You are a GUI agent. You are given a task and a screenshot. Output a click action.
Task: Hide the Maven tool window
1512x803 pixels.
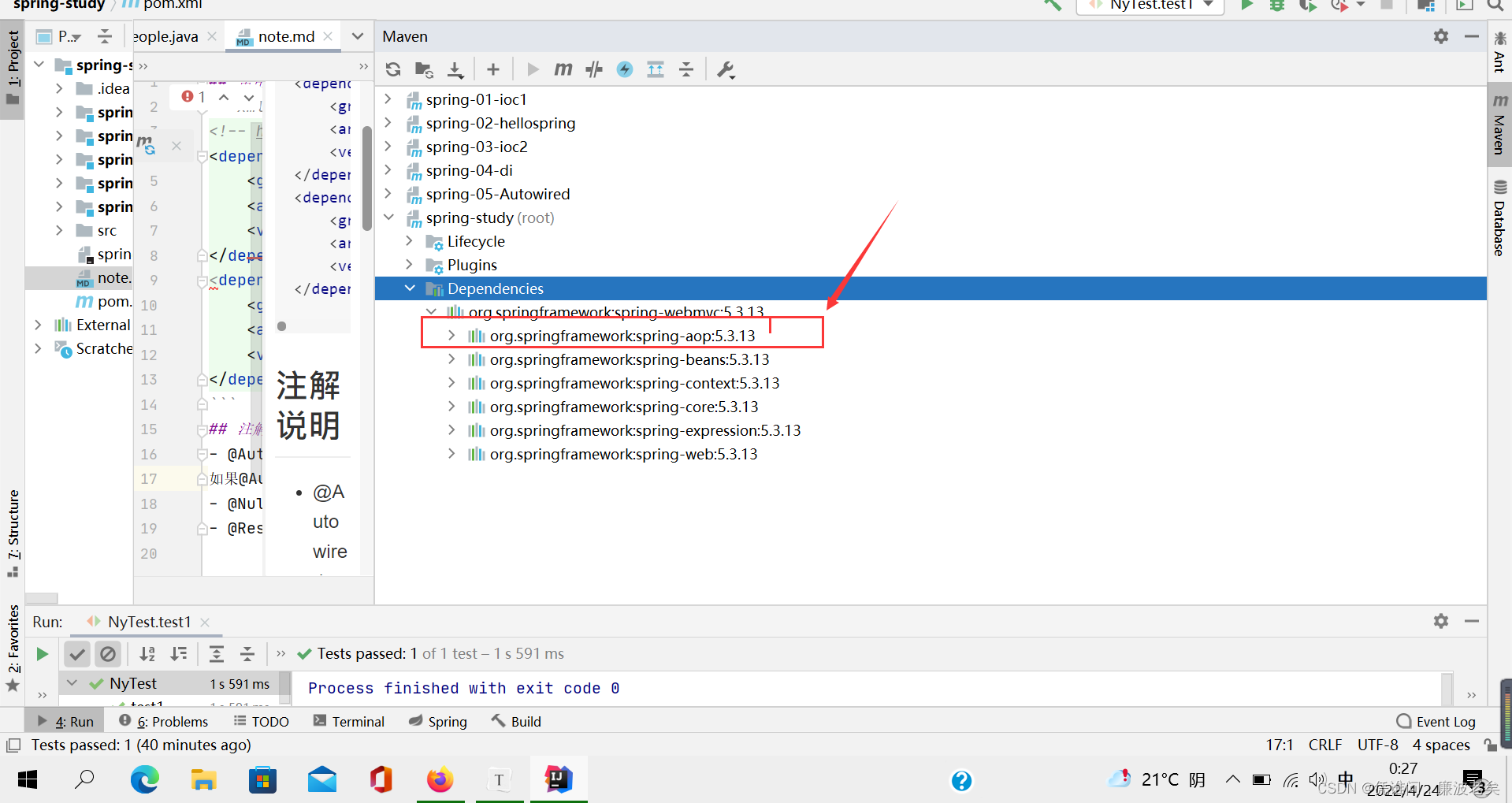coord(1471,36)
